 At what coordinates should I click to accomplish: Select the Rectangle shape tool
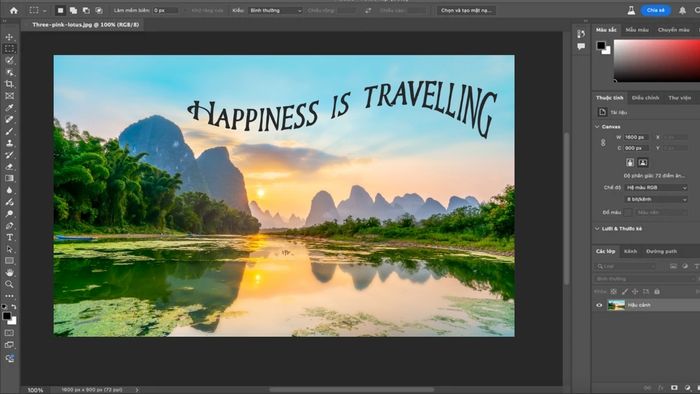[9, 261]
